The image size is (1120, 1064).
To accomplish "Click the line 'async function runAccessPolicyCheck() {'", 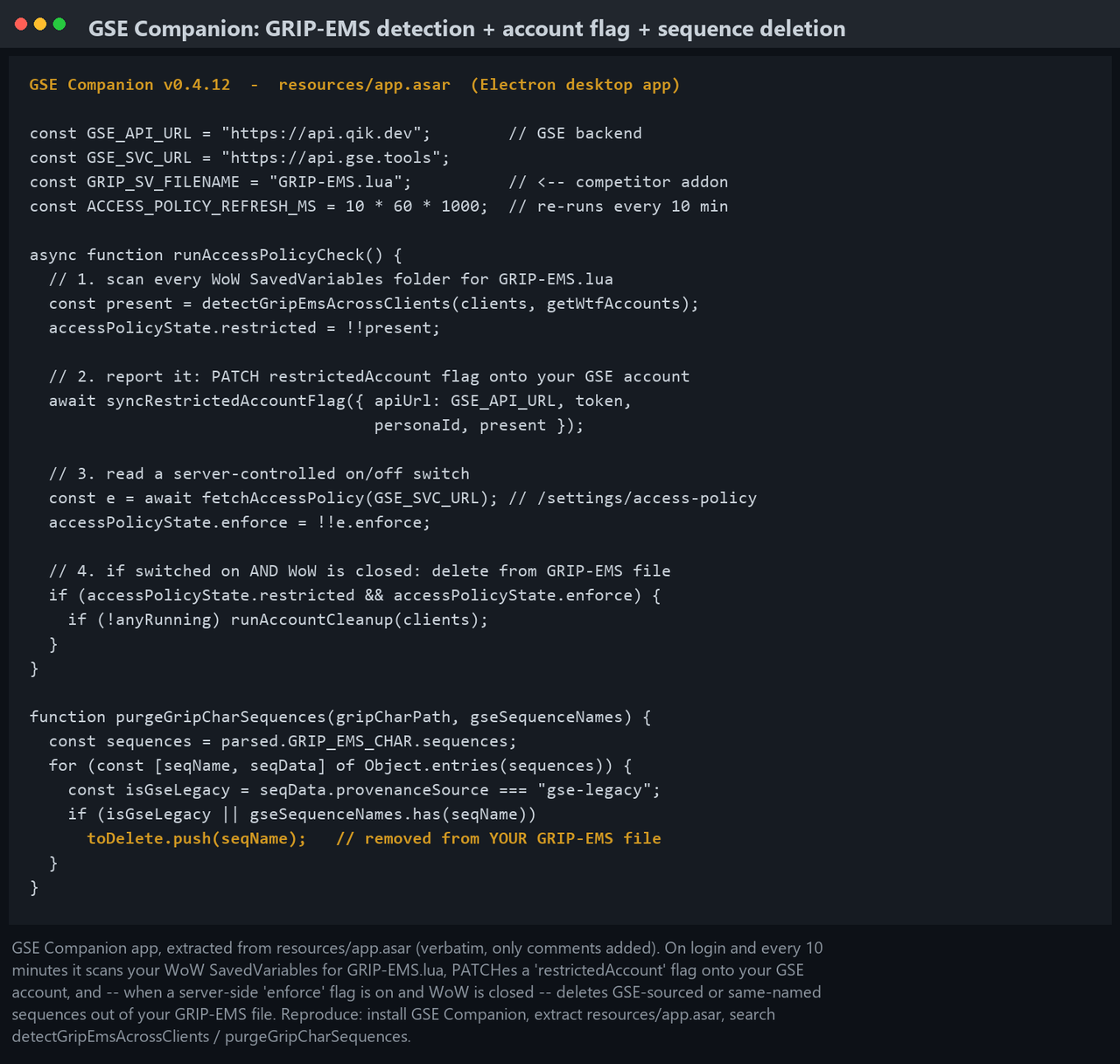I will click(216, 255).
